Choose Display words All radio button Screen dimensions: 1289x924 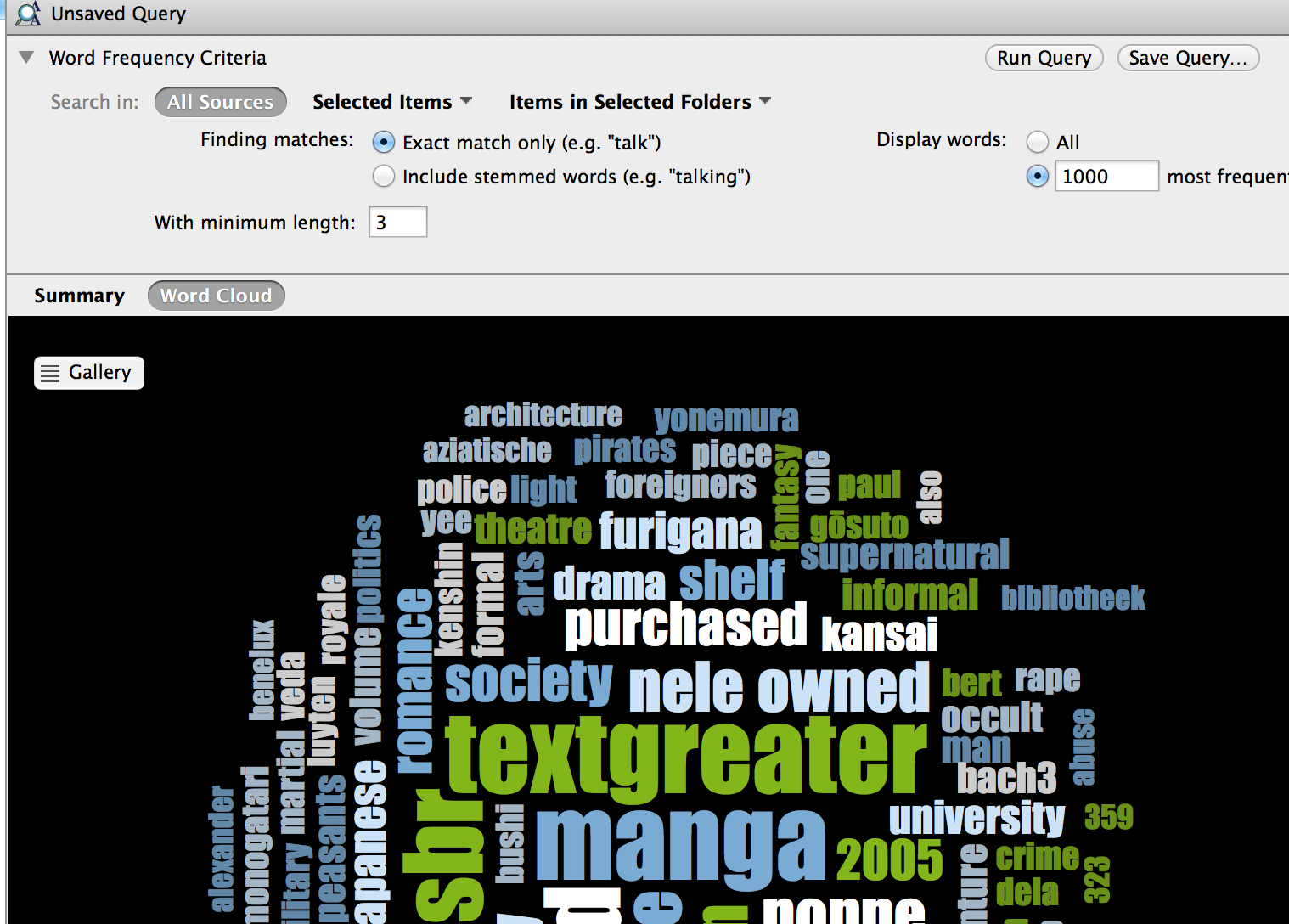[x=1037, y=143]
